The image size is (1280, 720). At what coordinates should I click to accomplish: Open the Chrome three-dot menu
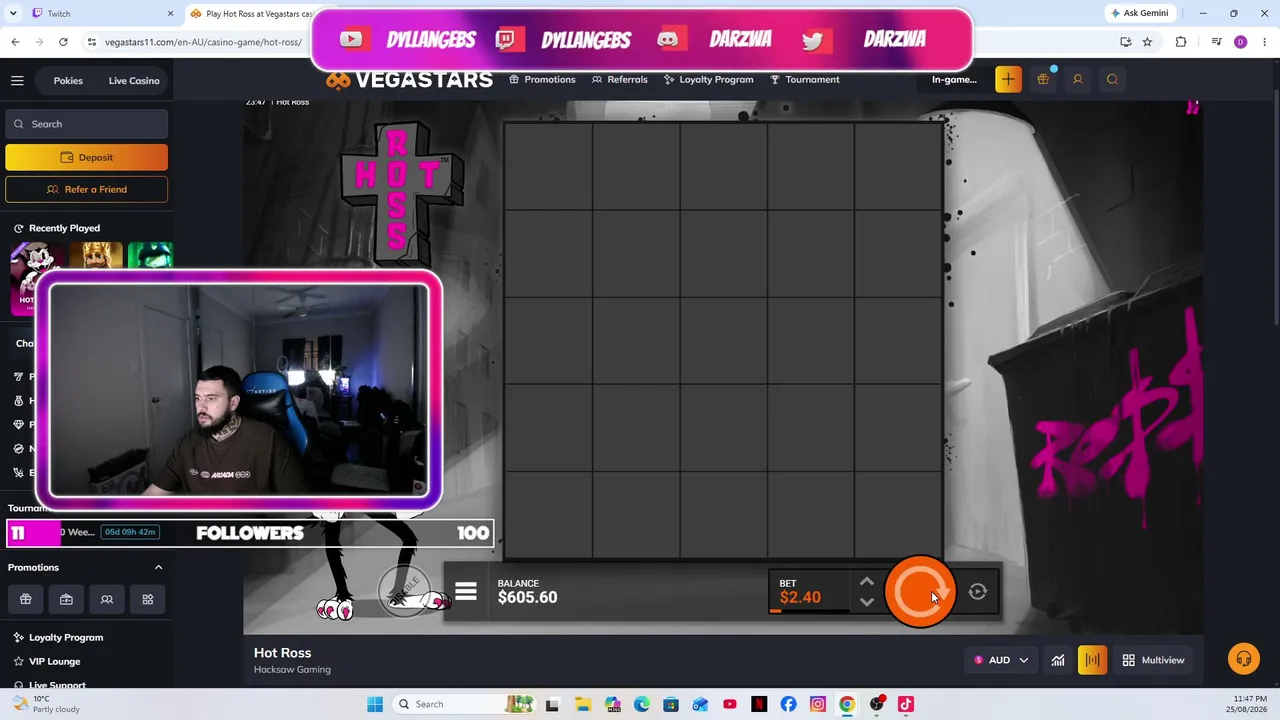click(1263, 42)
